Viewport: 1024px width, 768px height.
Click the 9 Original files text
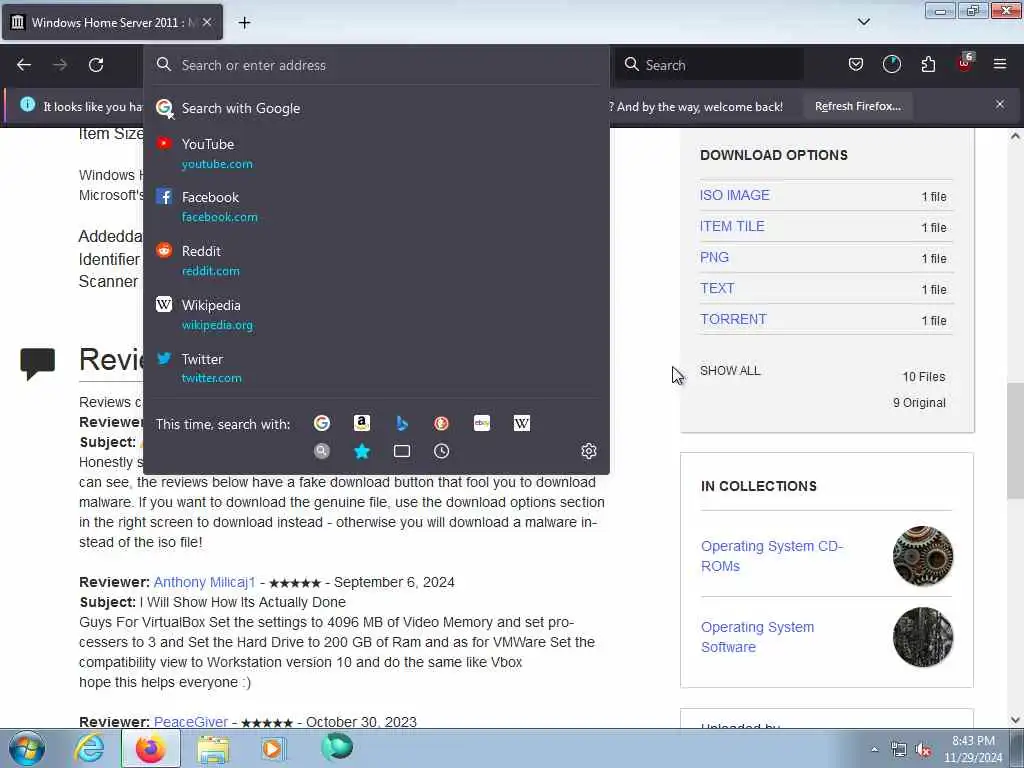point(919,402)
